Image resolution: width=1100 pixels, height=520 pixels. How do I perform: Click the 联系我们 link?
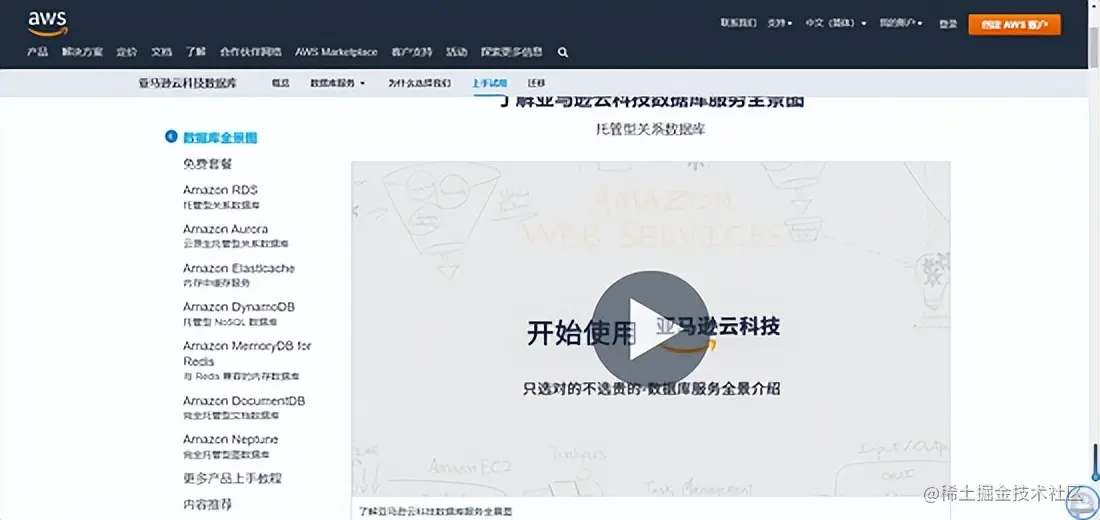click(x=738, y=23)
